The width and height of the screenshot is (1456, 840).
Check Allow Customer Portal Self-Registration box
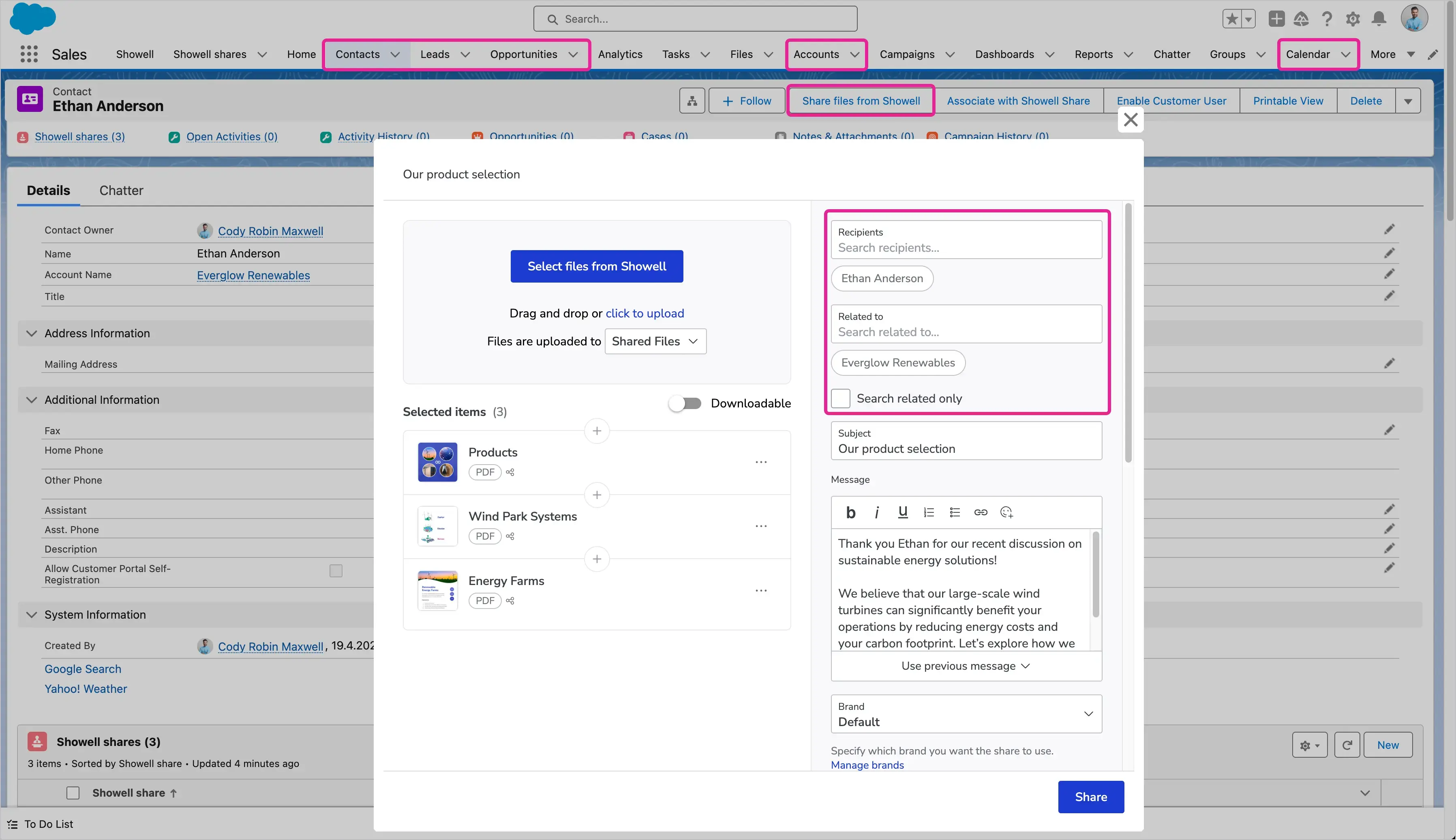coord(336,570)
